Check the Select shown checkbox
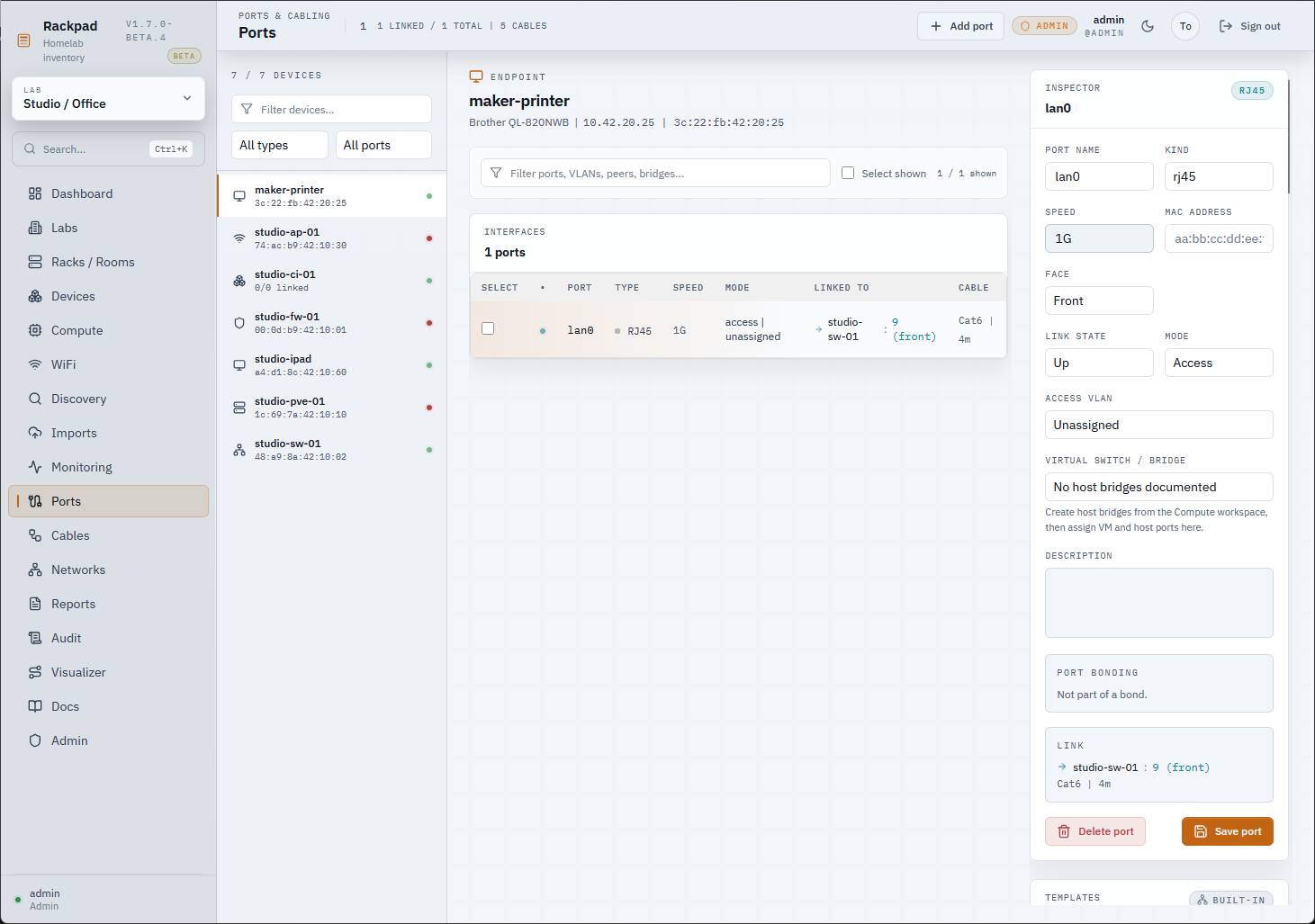 coord(848,173)
